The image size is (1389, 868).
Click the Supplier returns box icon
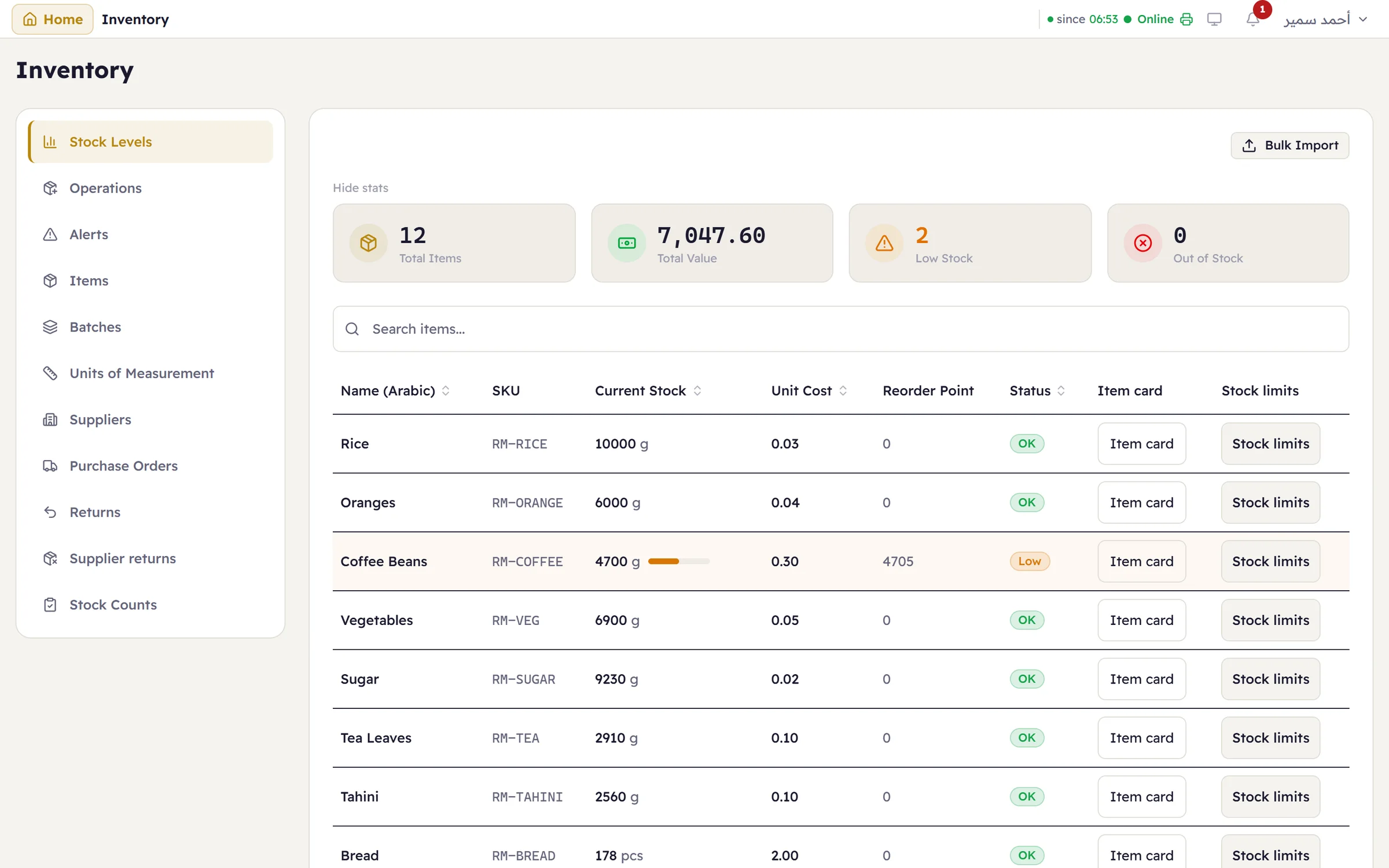click(50, 558)
